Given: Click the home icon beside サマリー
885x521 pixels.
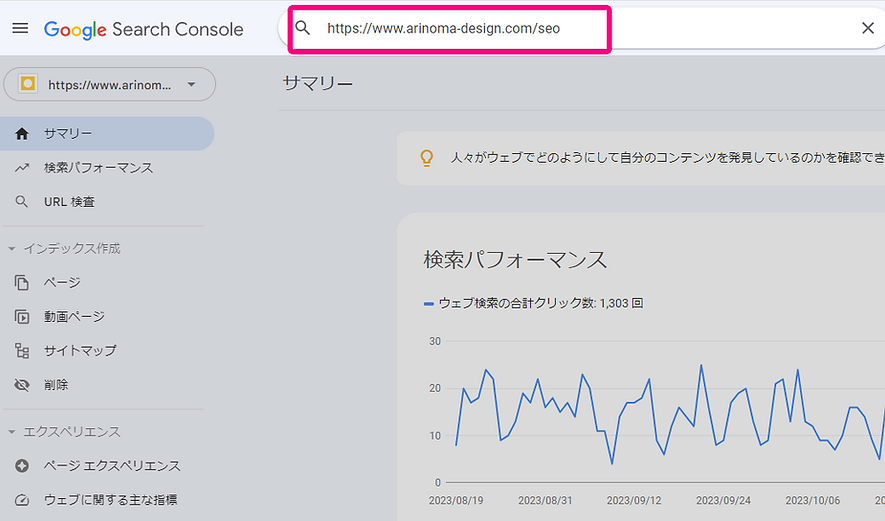Looking at the screenshot, I should (x=22, y=134).
